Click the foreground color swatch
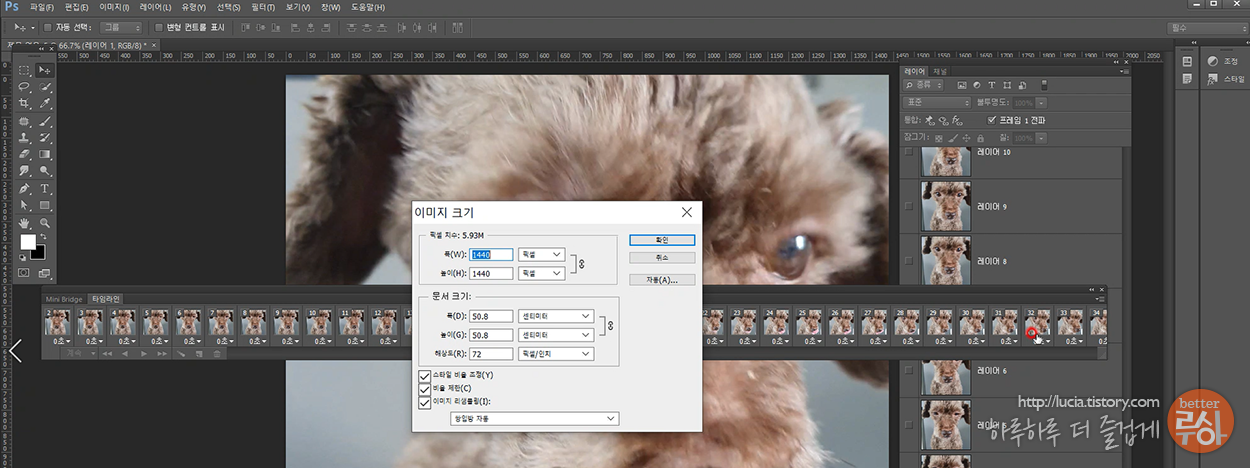The image size is (1250, 468). point(28,243)
